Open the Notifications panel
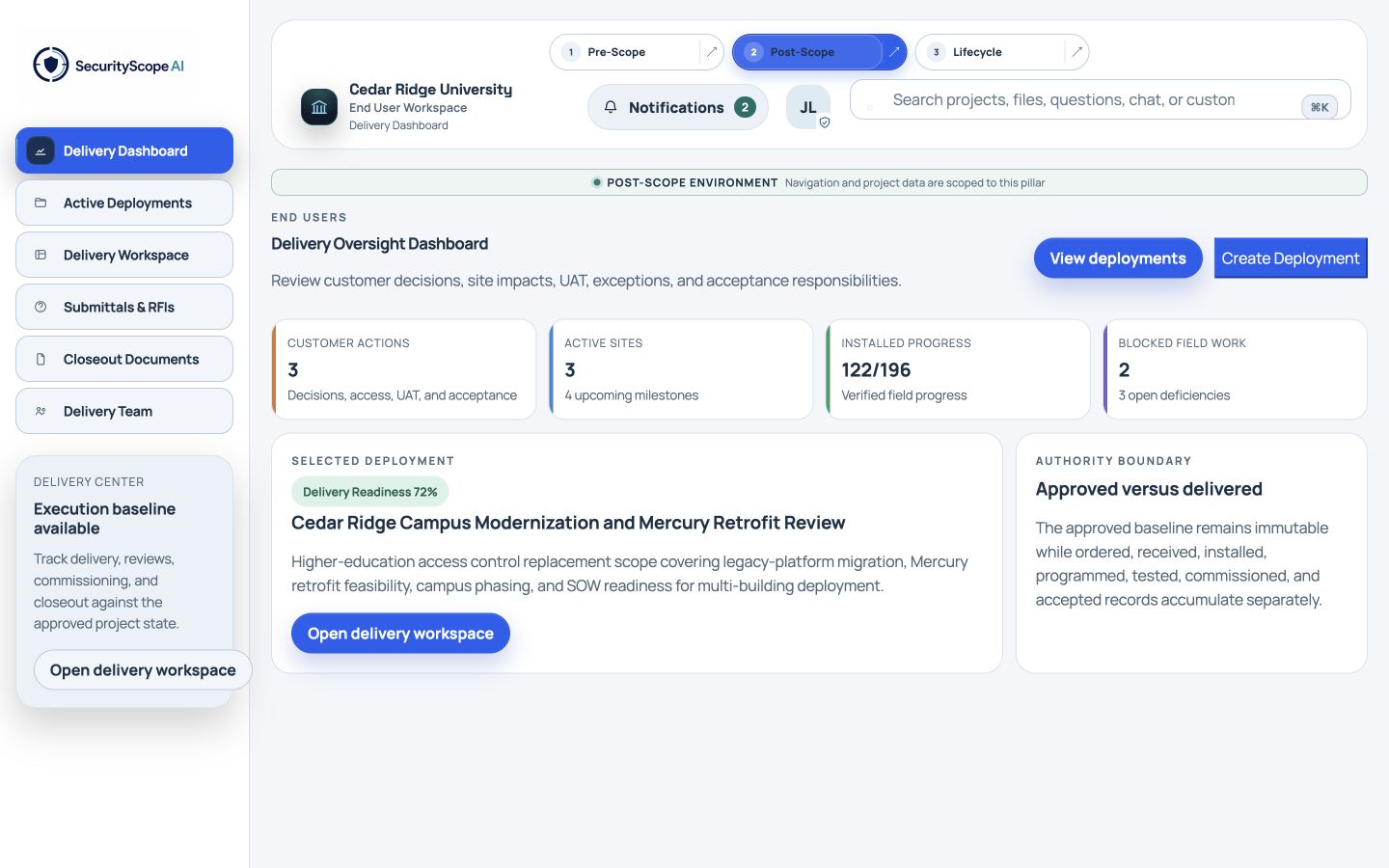1389x868 pixels. [x=678, y=107]
